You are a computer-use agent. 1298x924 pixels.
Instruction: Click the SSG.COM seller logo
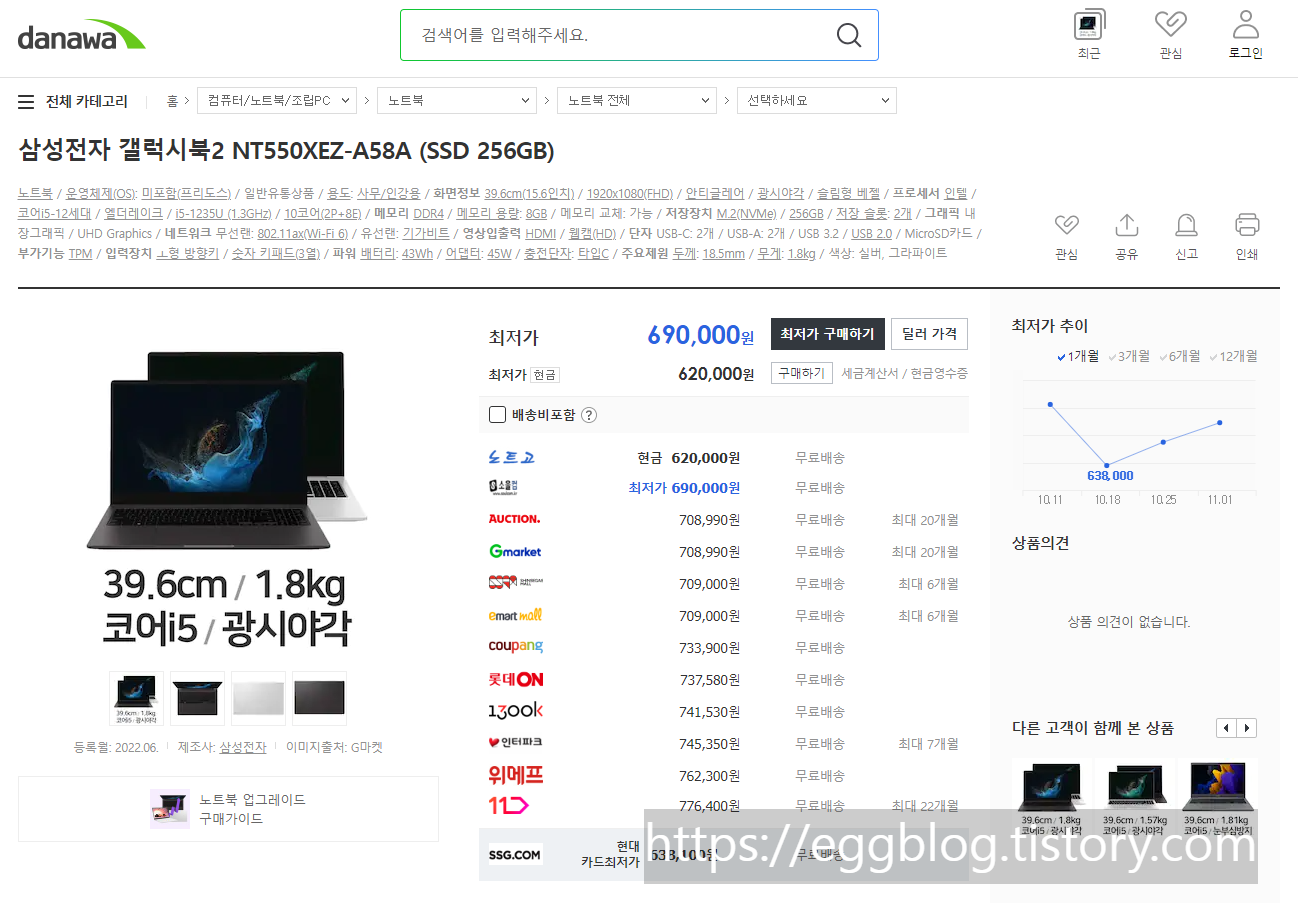pos(514,855)
